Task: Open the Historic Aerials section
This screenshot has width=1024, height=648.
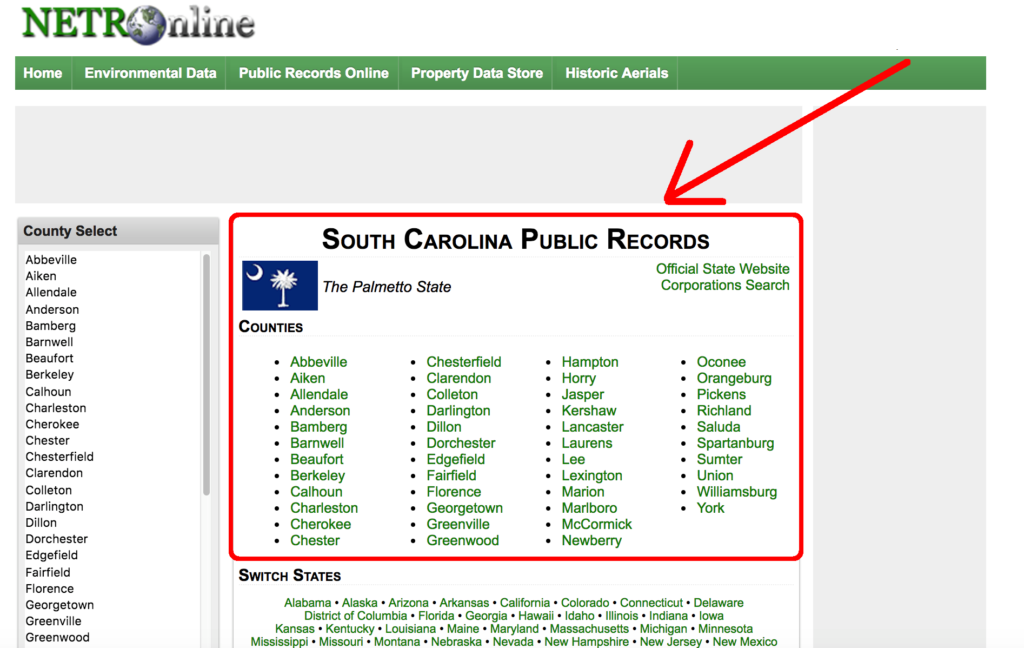Action: pyautogui.click(x=615, y=73)
